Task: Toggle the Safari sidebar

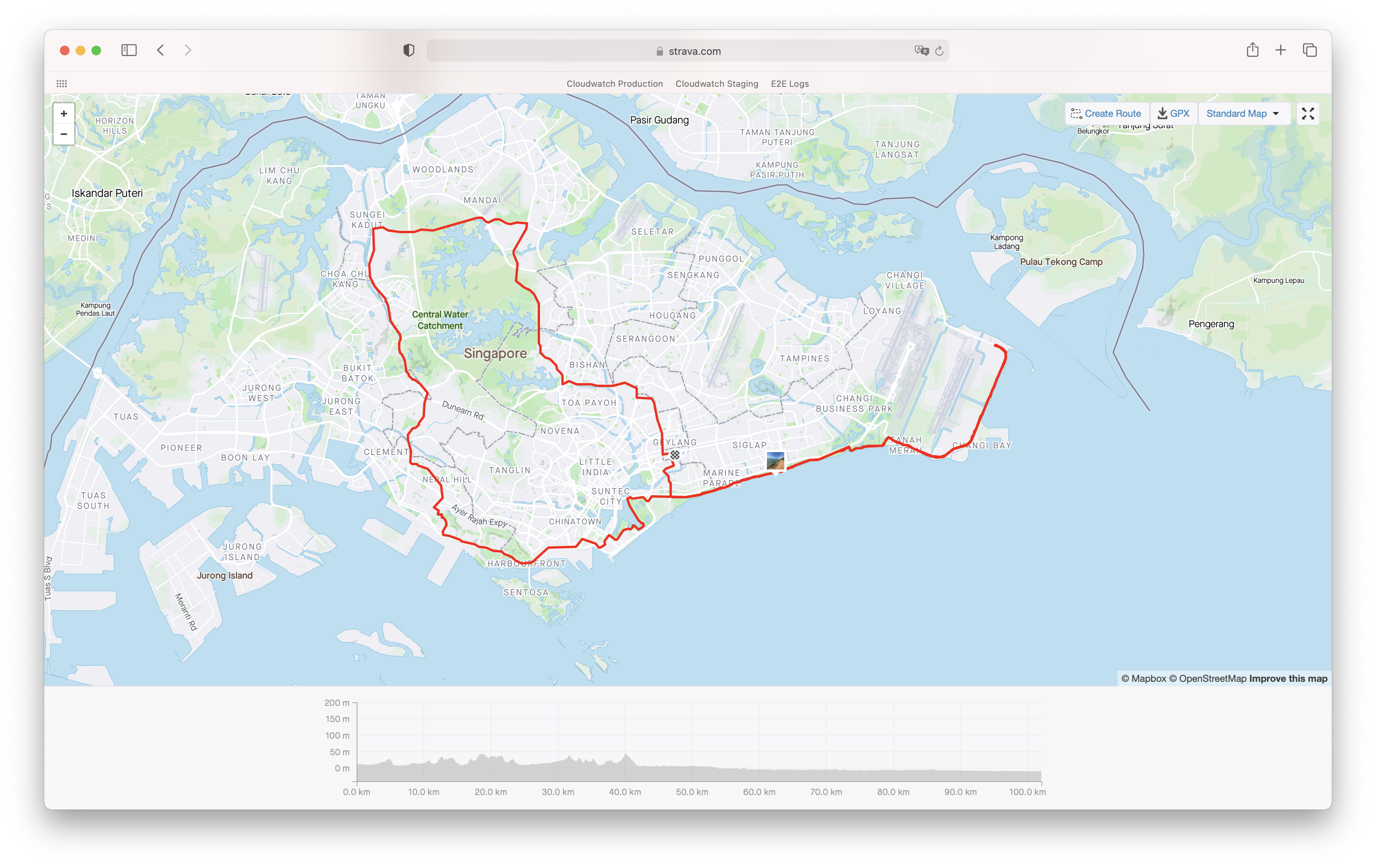Action: pos(129,50)
